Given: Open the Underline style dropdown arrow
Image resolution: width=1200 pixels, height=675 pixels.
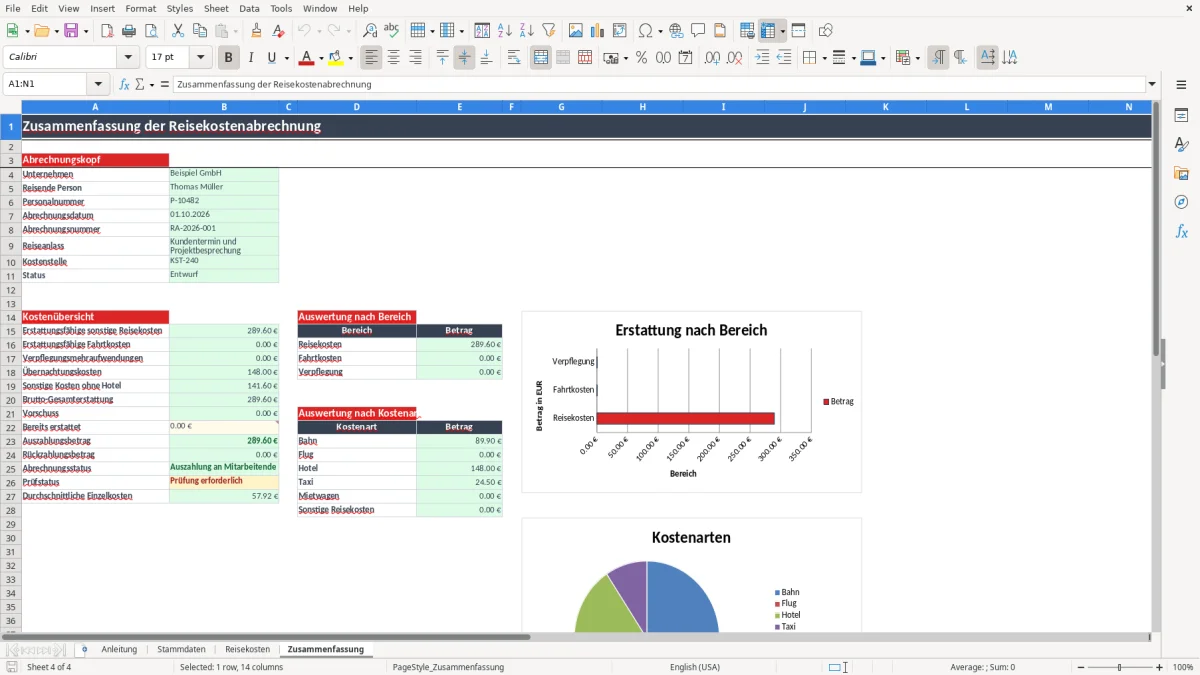Looking at the screenshot, I should (286, 58).
